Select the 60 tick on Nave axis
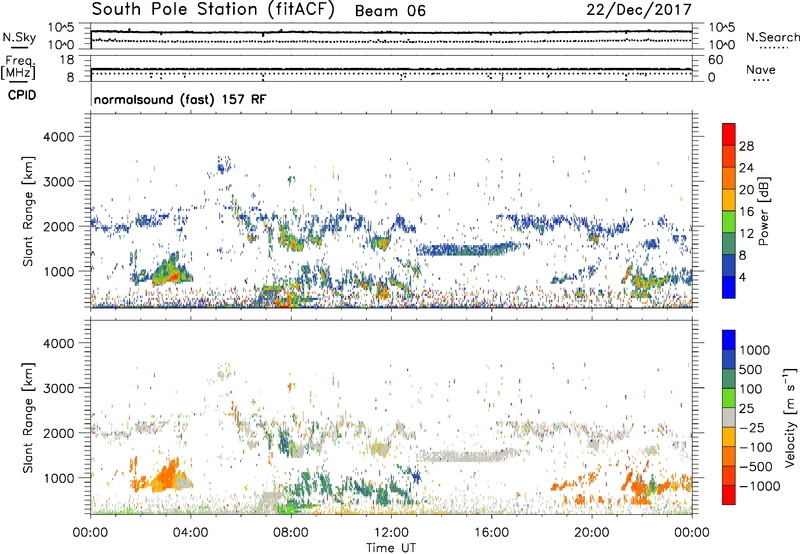This screenshot has height=554, width=800. (716, 60)
